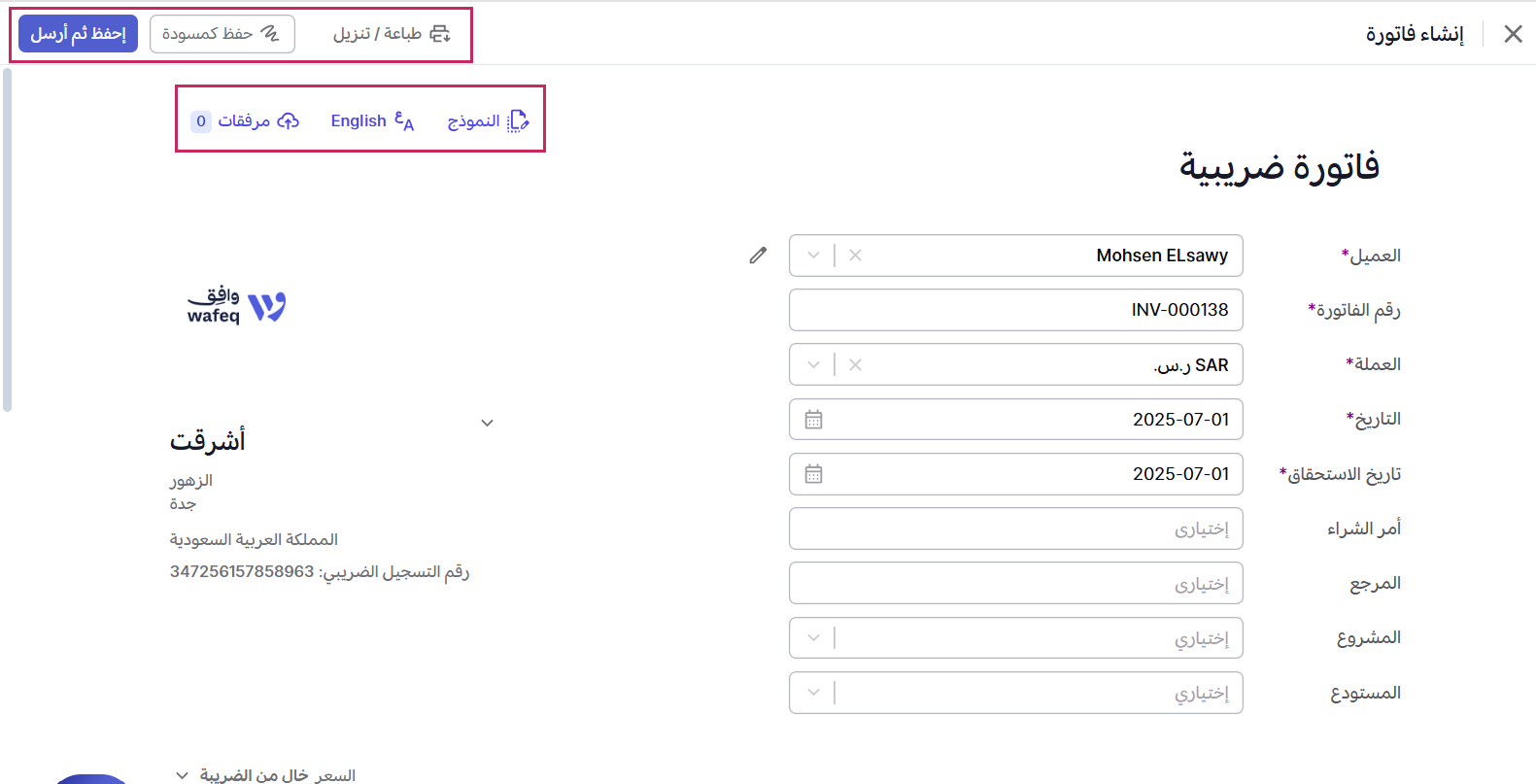Click the pencil edit icon beside customer
Image resolution: width=1536 pixels, height=784 pixels.
point(758,256)
